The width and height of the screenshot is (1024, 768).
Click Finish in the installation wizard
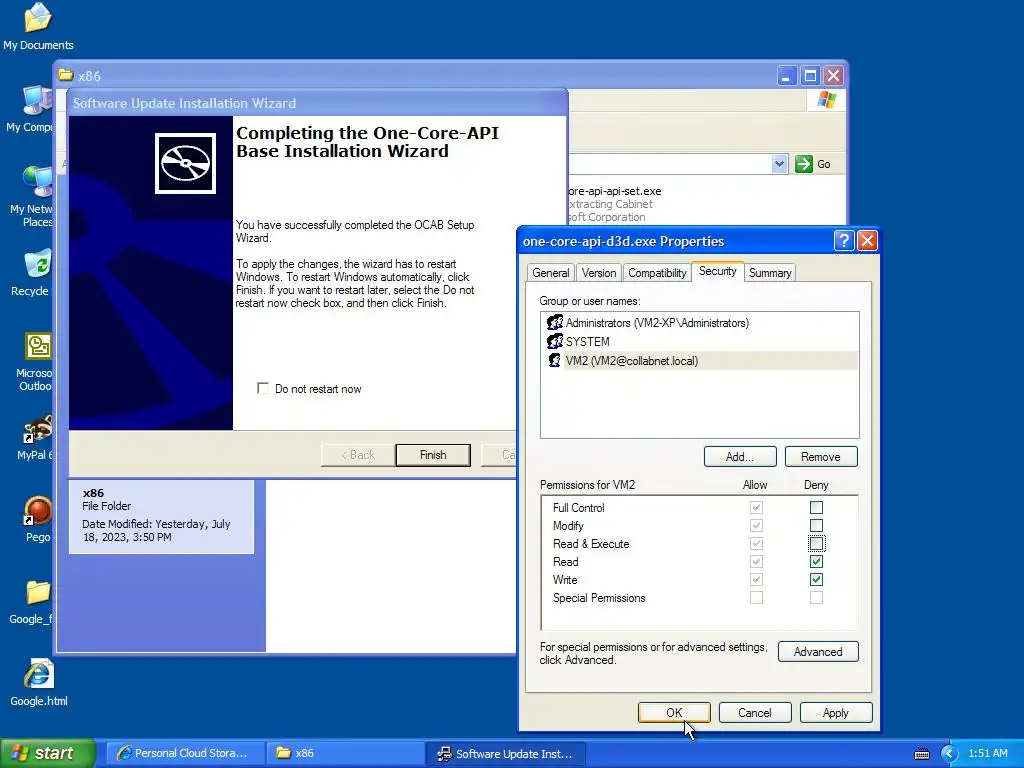pos(433,455)
